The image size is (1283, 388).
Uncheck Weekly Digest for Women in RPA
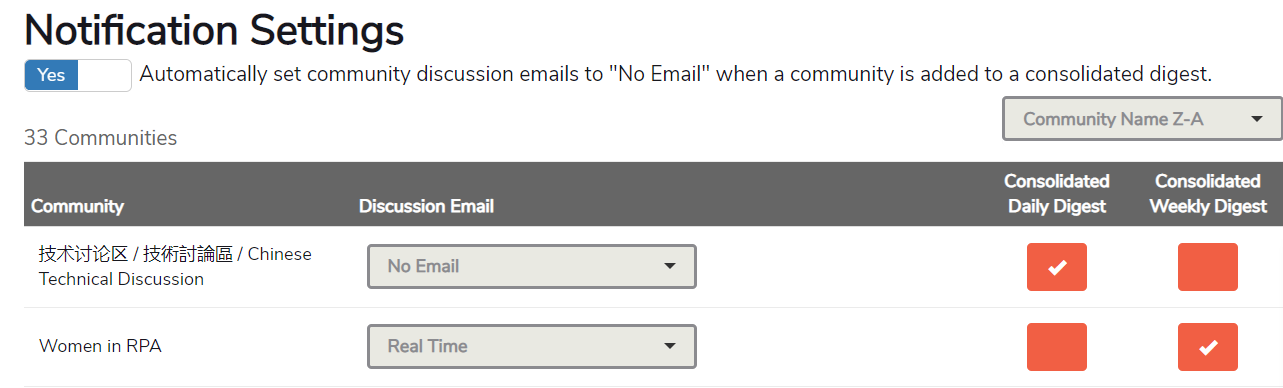[x=1208, y=347]
